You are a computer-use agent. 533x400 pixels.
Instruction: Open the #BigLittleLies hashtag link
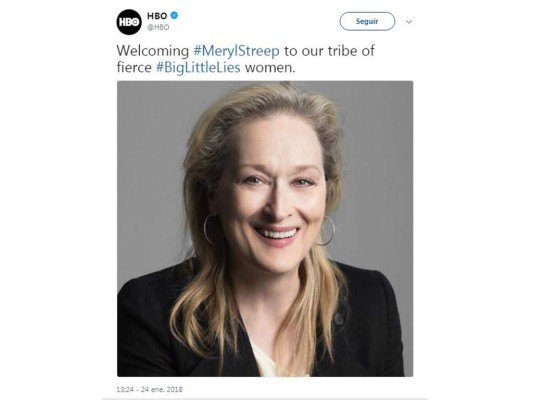pyautogui.click(x=198, y=67)
